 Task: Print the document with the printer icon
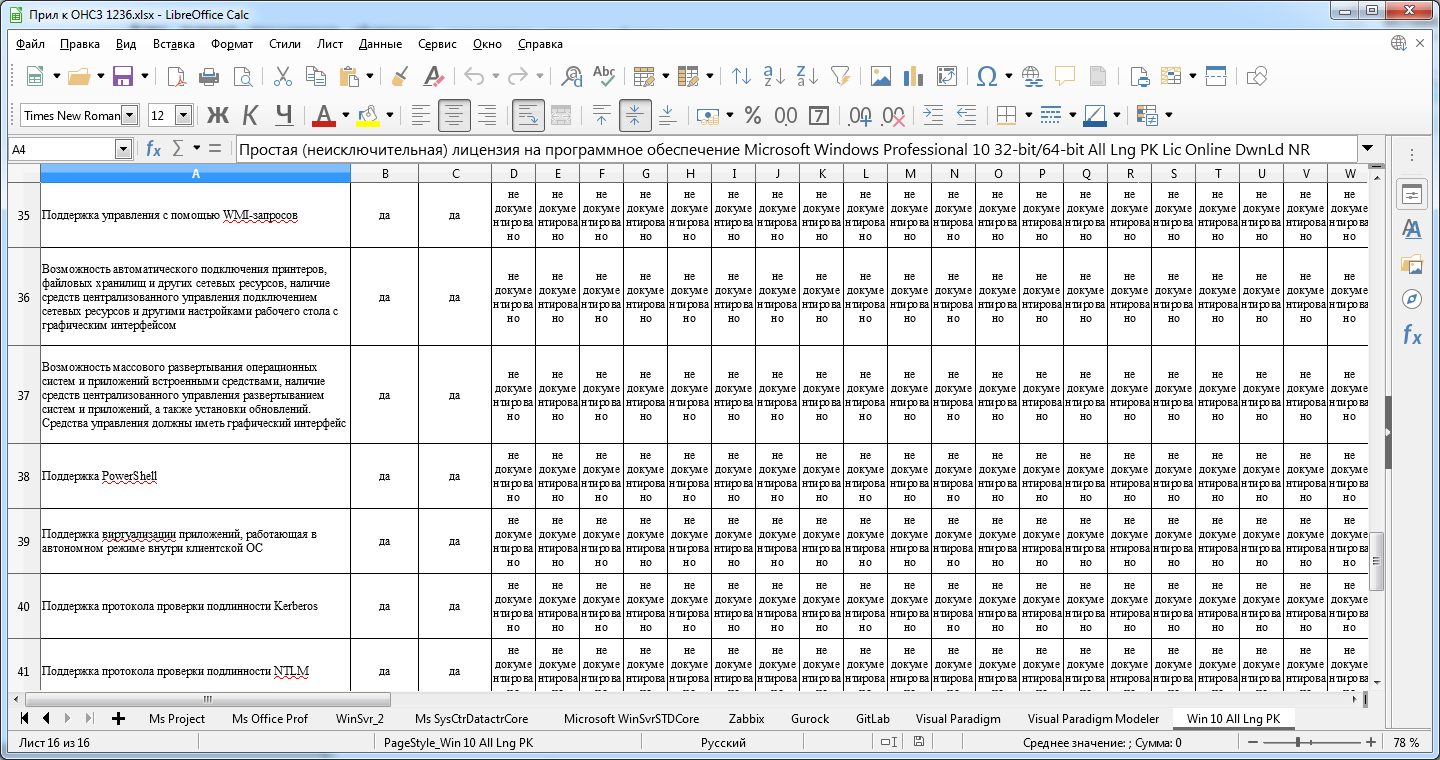(x=209, y=76)
